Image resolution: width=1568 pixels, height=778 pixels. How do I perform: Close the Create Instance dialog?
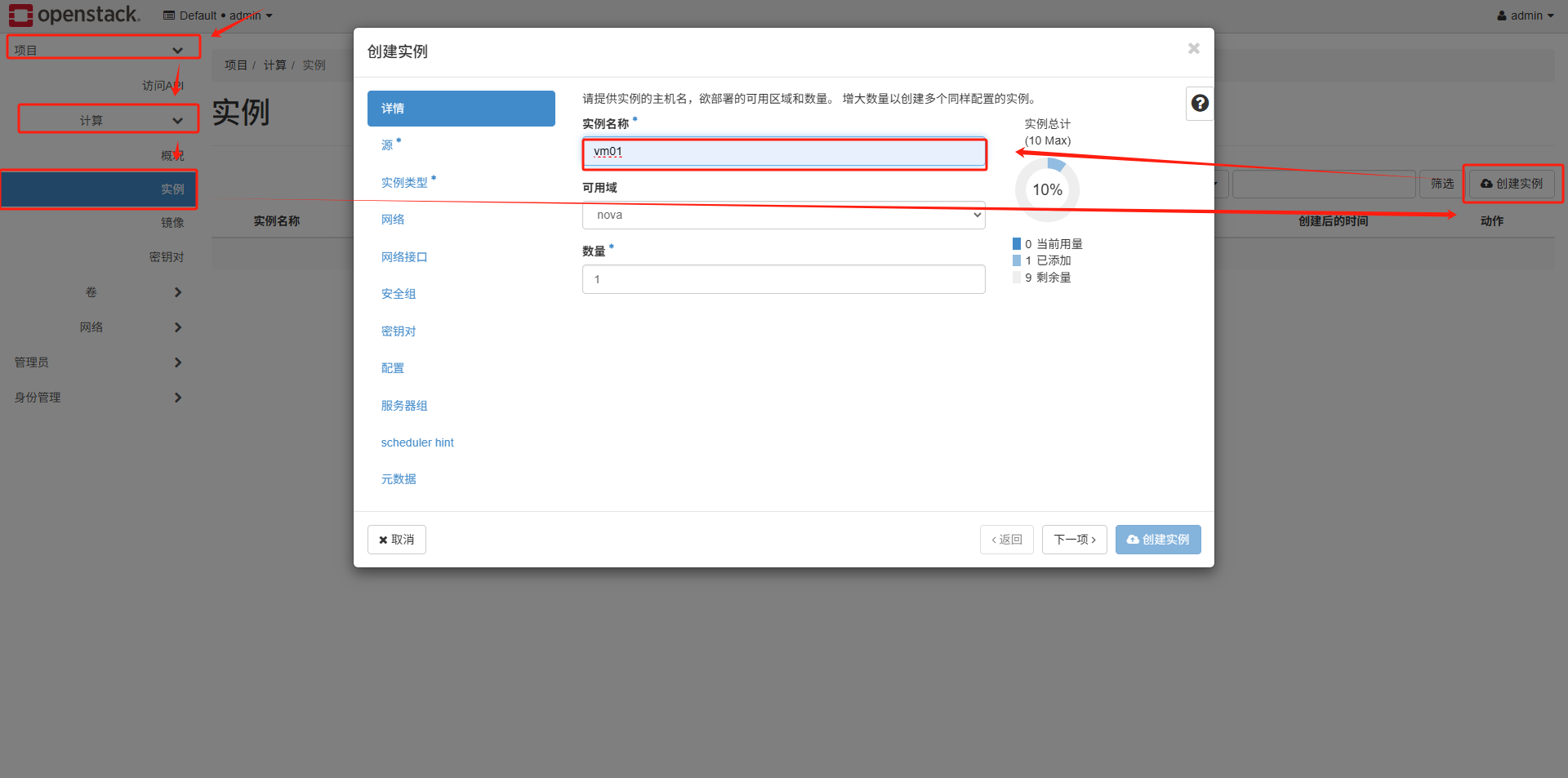[x=1194, y=49]
